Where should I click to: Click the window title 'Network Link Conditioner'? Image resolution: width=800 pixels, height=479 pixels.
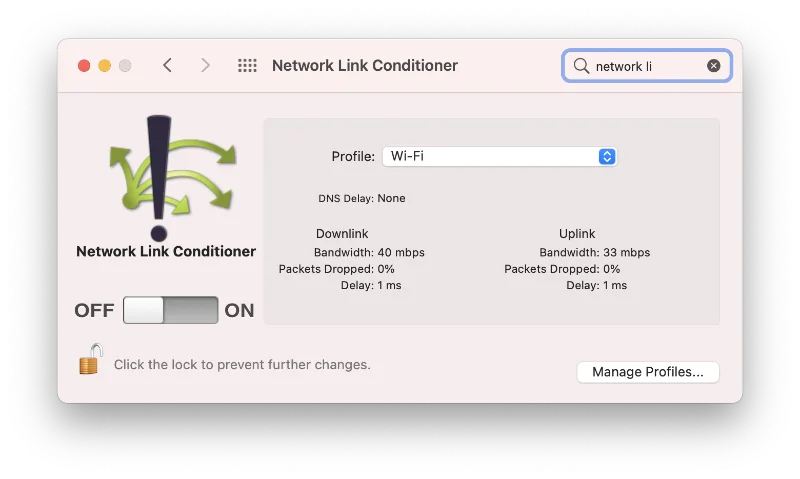[365, 65]
